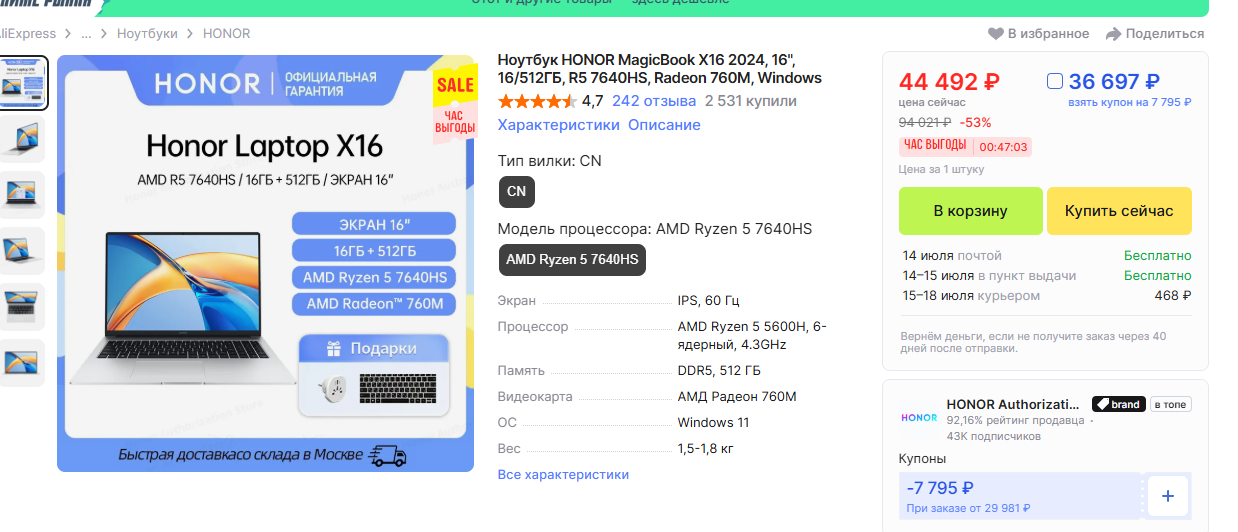Select the third product thumbnail
1238x532 pixels.
21,195
